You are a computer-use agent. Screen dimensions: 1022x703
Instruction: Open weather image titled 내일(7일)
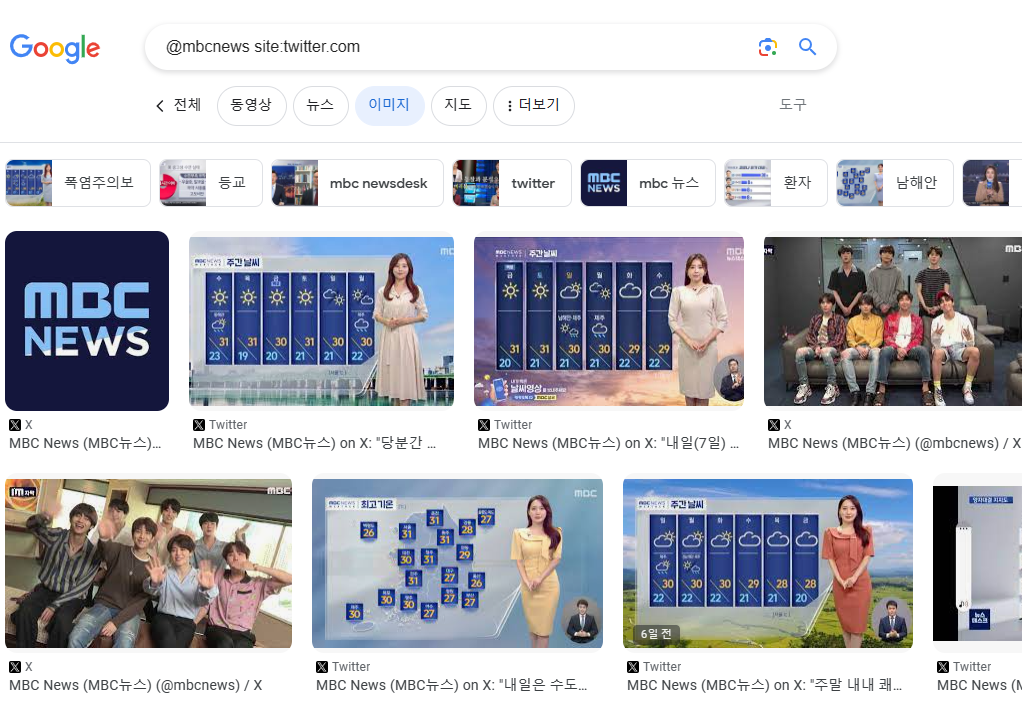coord(609,321)
